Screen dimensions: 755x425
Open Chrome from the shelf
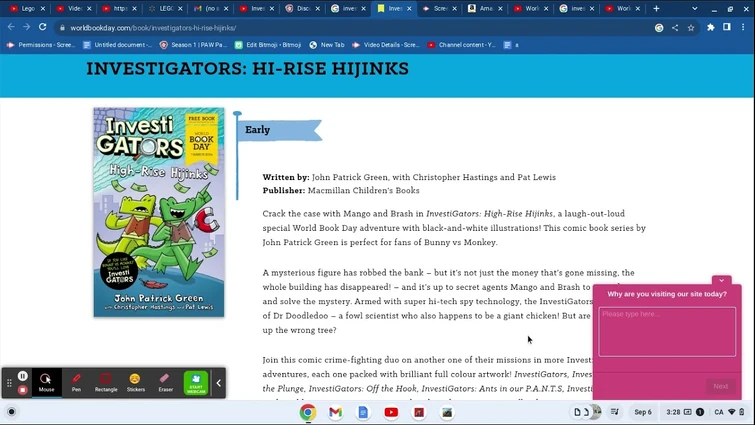(x=308, y=412)
